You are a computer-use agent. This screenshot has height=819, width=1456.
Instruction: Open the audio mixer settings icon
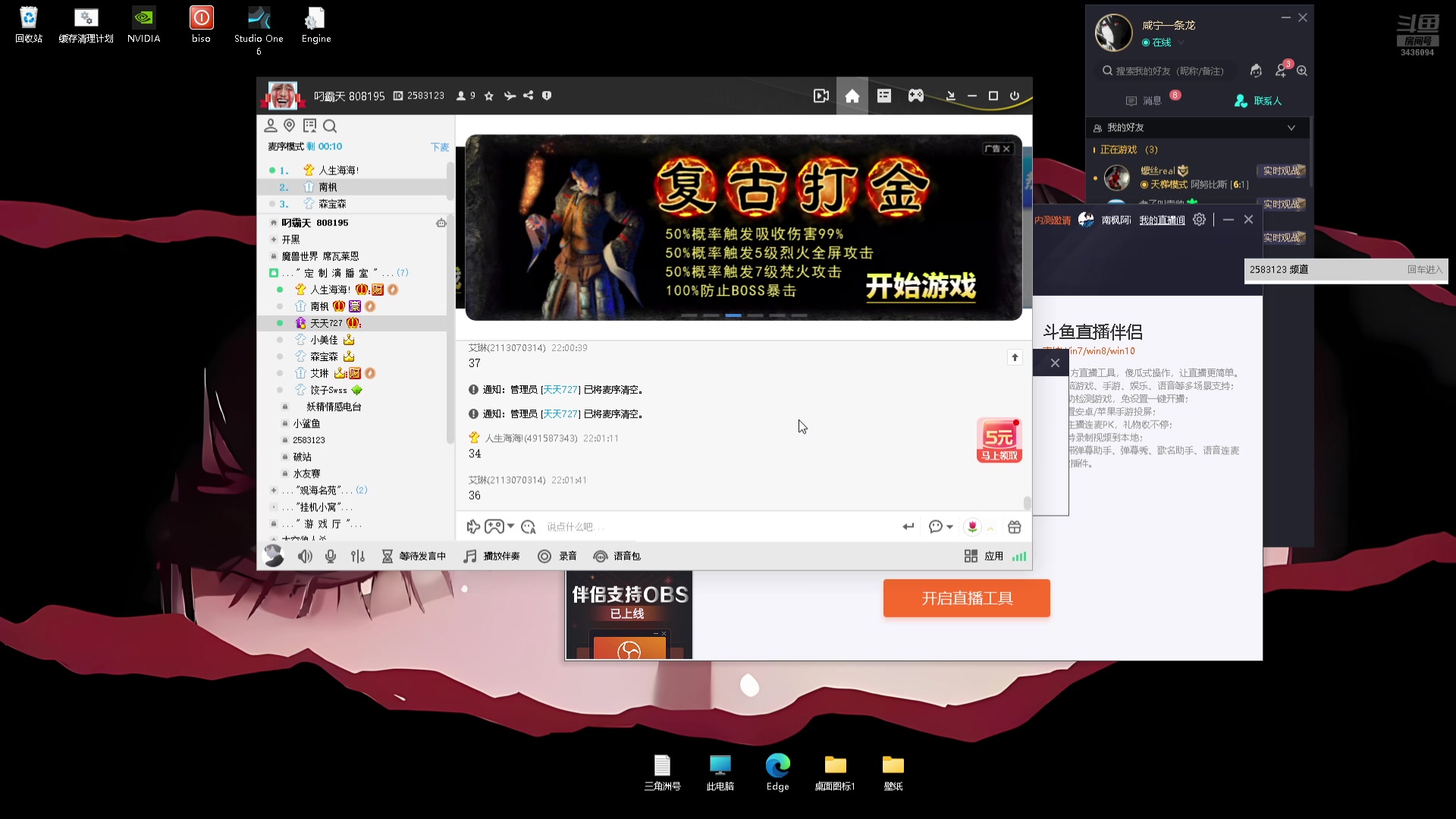coord(358,557)
